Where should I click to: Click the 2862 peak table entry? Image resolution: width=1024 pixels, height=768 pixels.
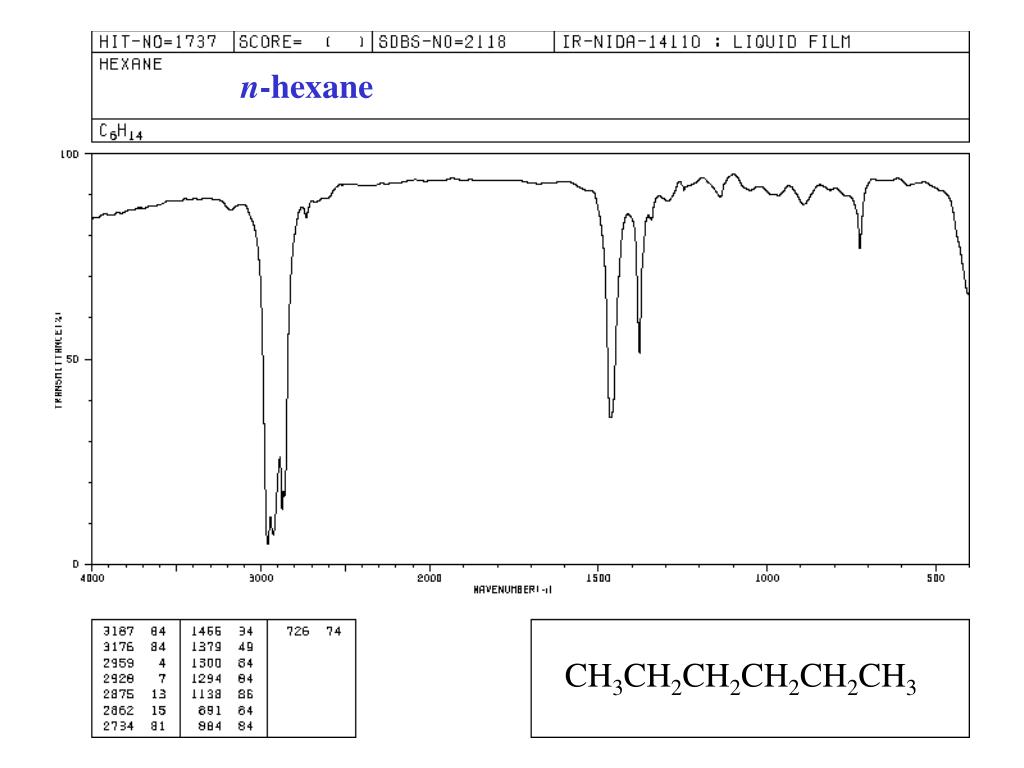(118, 711)
